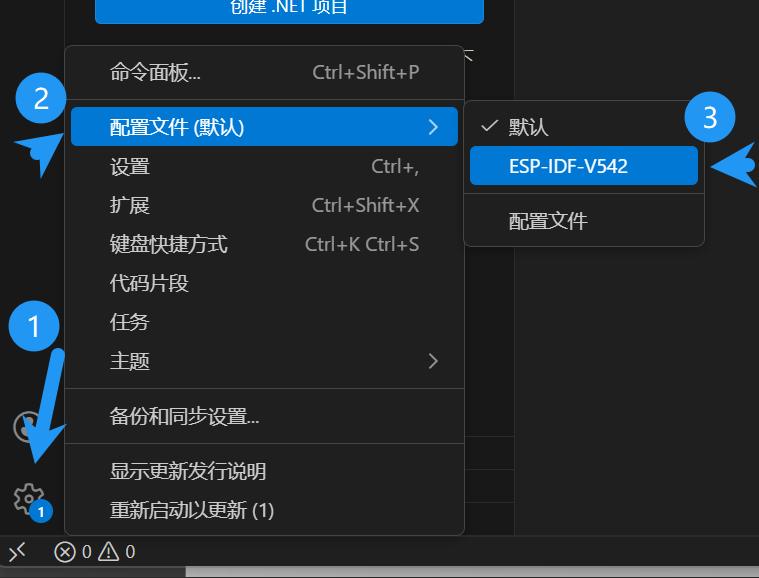Screen dimensions: 759x578
Task: Choose 扩展 in the menu
Action: click(x=264, y=205)
